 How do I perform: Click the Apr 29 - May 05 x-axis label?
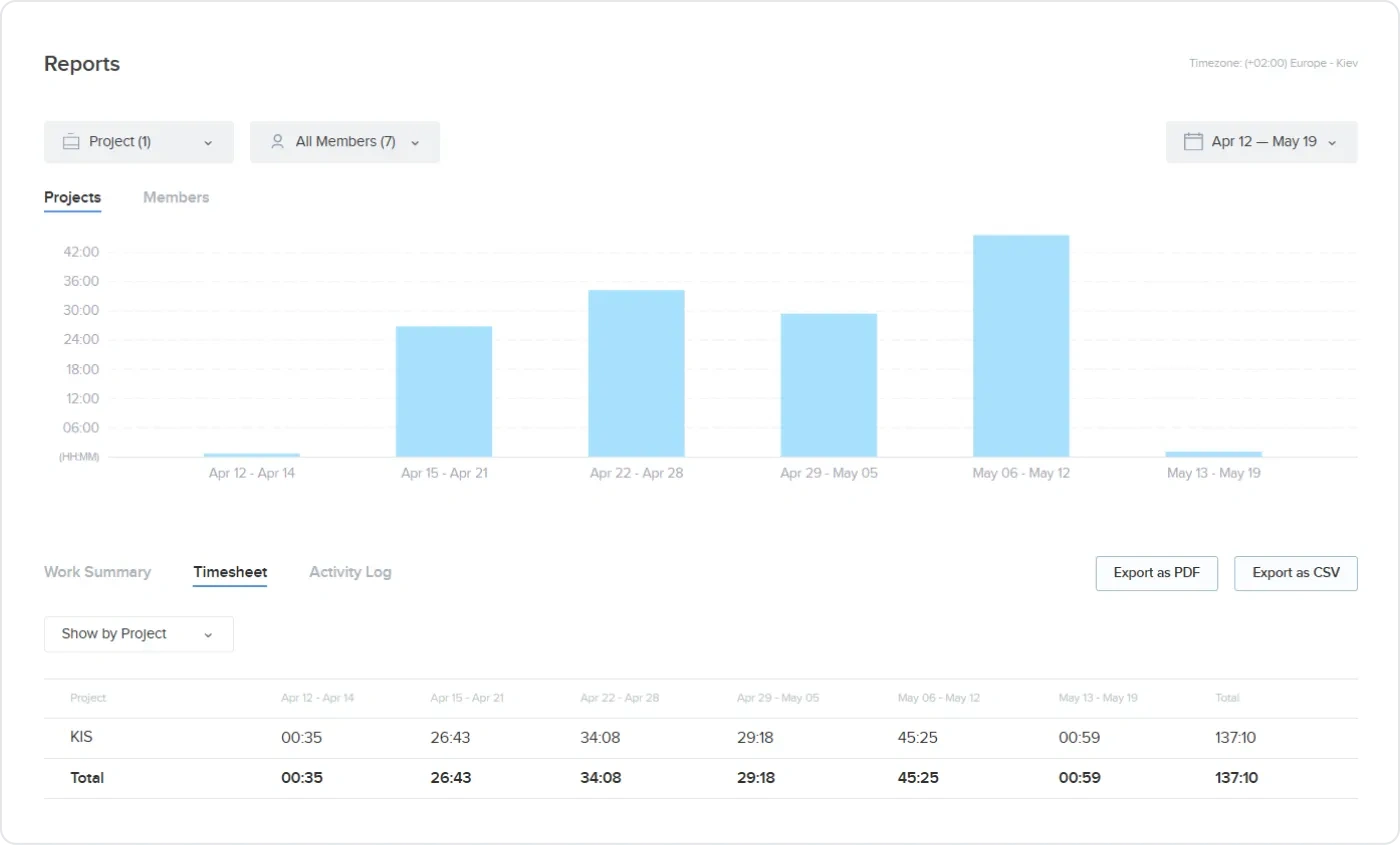click(829, 473)
